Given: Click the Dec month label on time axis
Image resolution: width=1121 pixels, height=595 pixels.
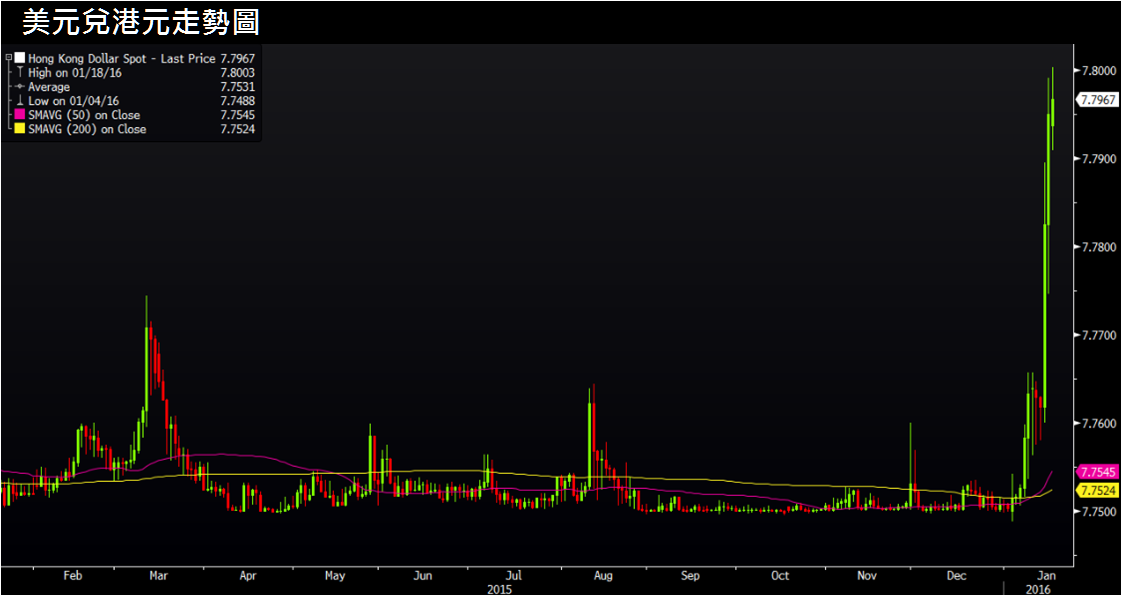Looking at the screenshot, I should tap(956, 576).
